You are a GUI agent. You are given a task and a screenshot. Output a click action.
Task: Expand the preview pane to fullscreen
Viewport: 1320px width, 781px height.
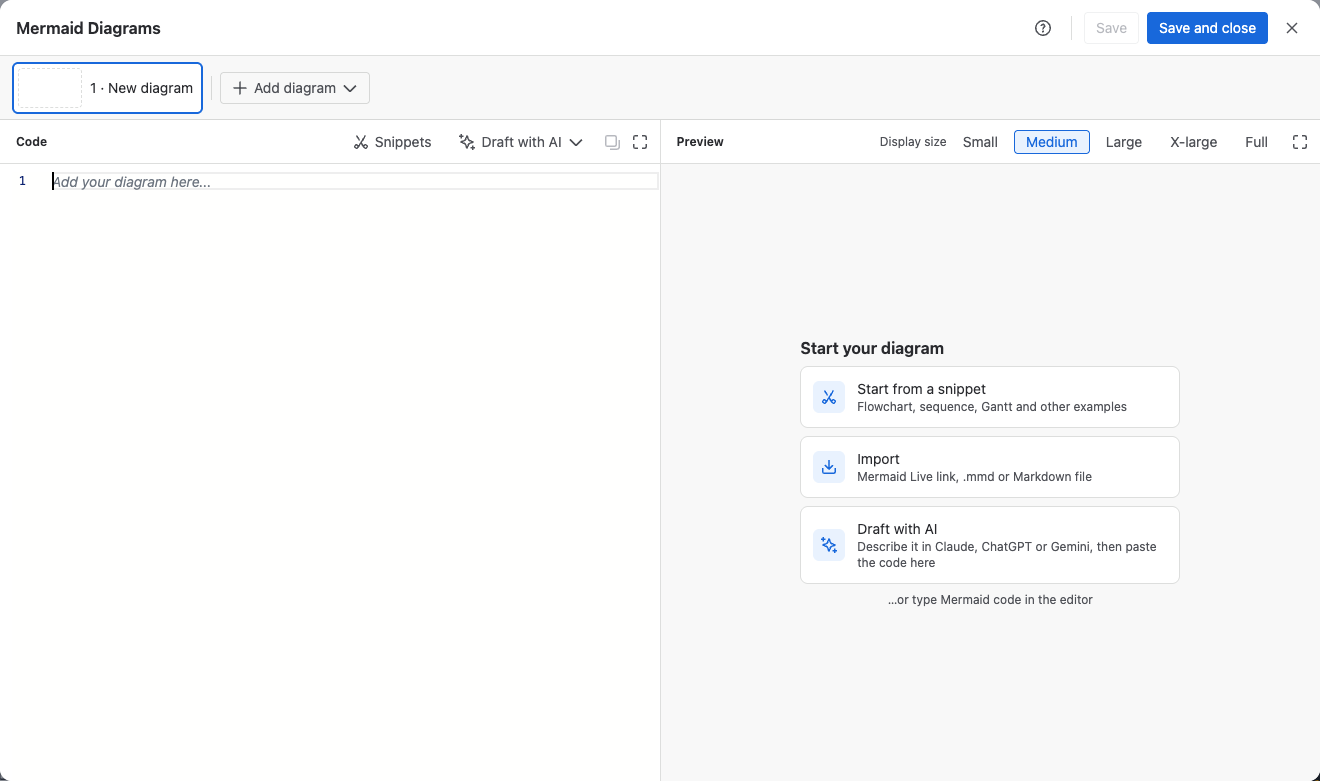point(1300,142)
